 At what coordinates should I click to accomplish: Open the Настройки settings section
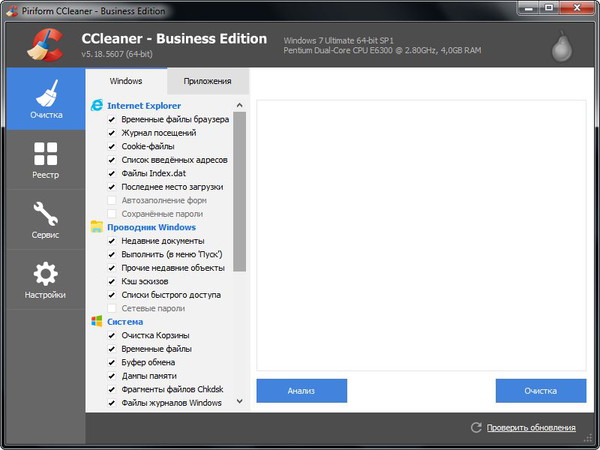(46, 280)
